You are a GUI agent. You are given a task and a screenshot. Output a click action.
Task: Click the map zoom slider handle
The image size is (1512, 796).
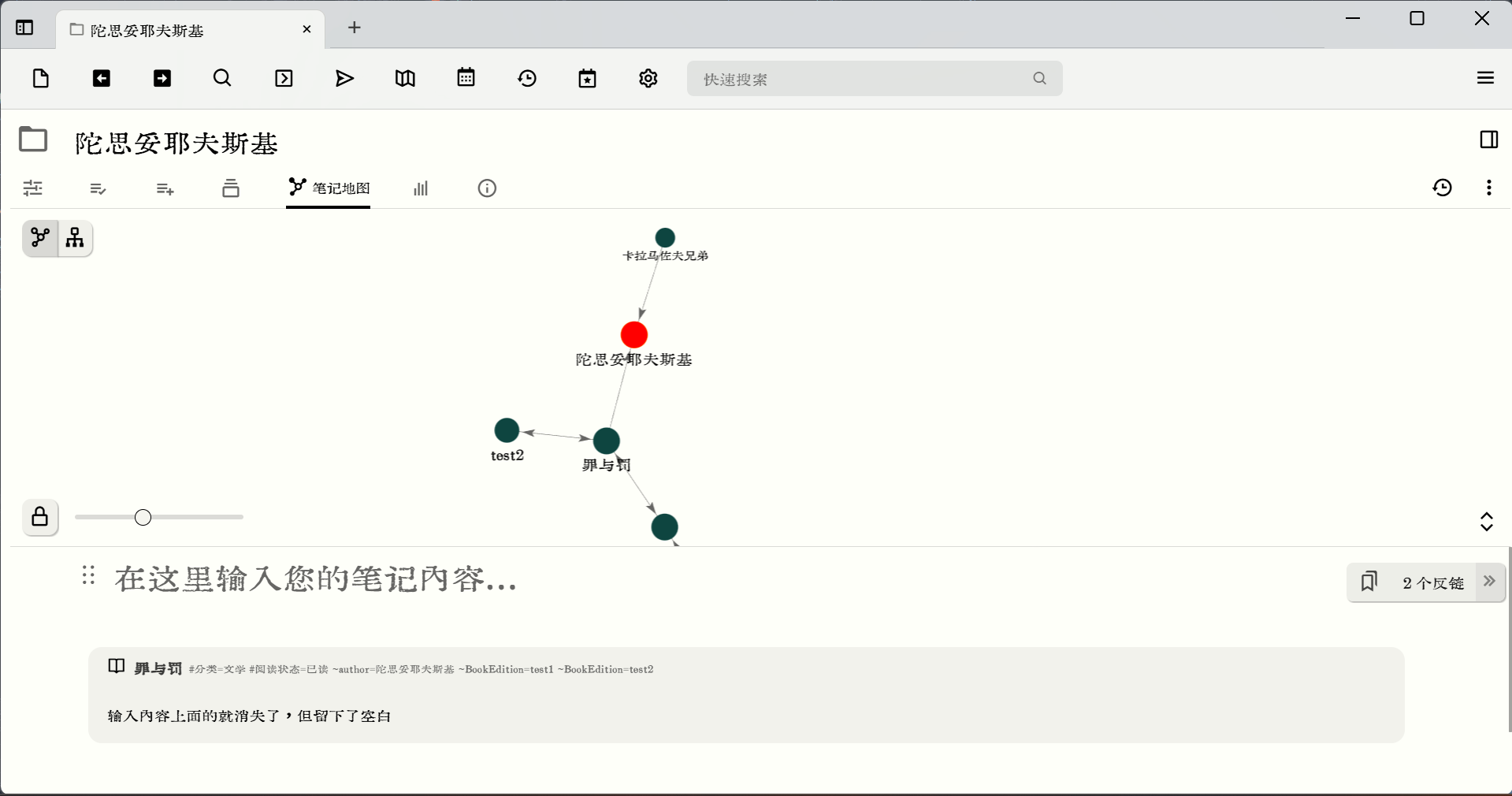click(x=143, y=518)
